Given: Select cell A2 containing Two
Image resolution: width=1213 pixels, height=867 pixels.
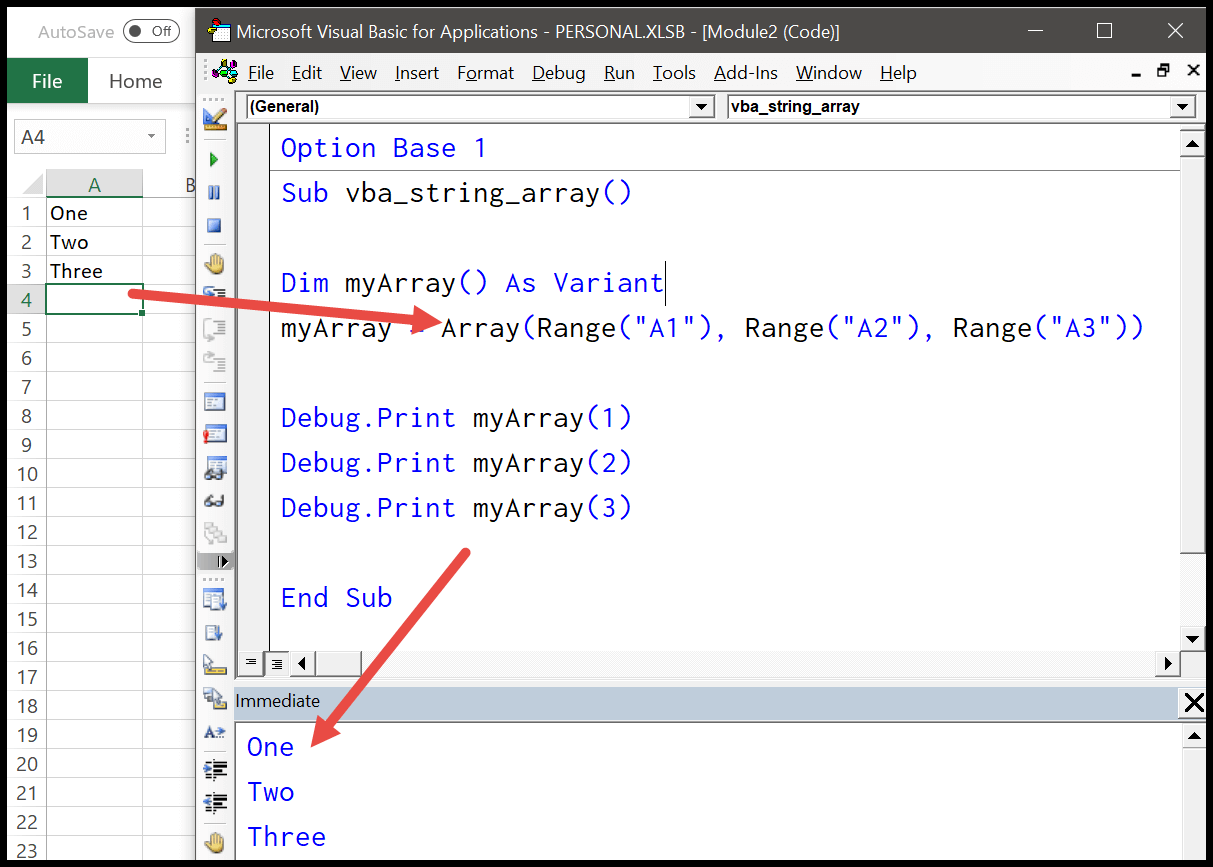Looking at the screenshot, I should click(94, 242).
